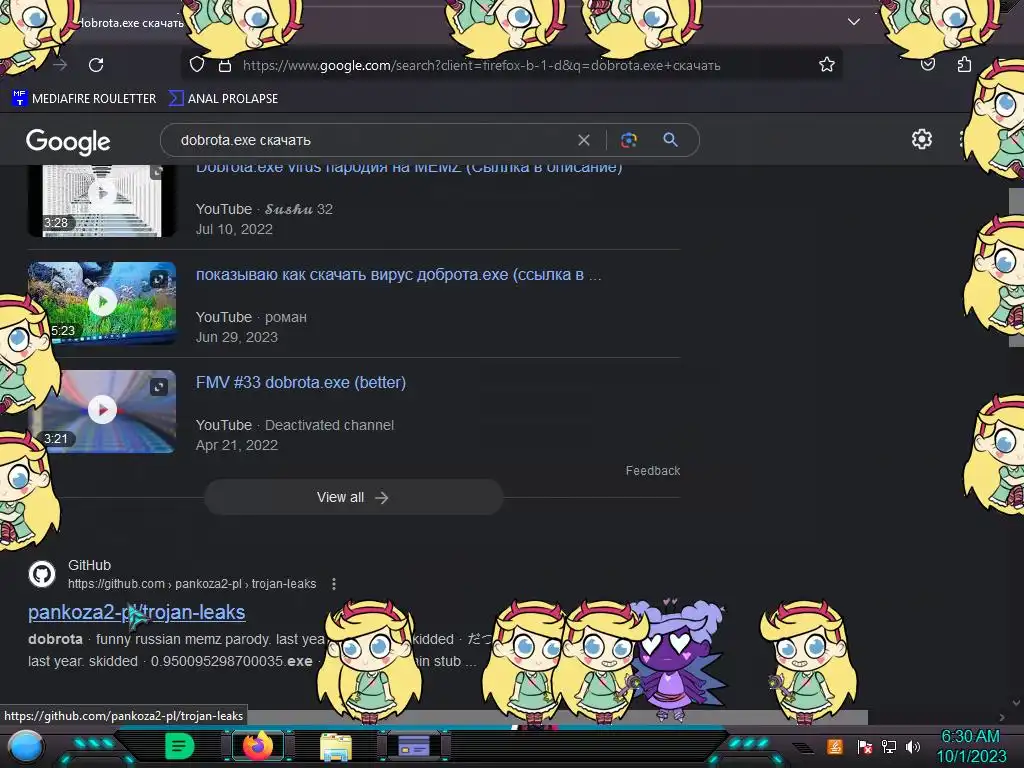This screenshot has height=768, width=1024.
Task: Click the network tray icon
Action: 889,746
